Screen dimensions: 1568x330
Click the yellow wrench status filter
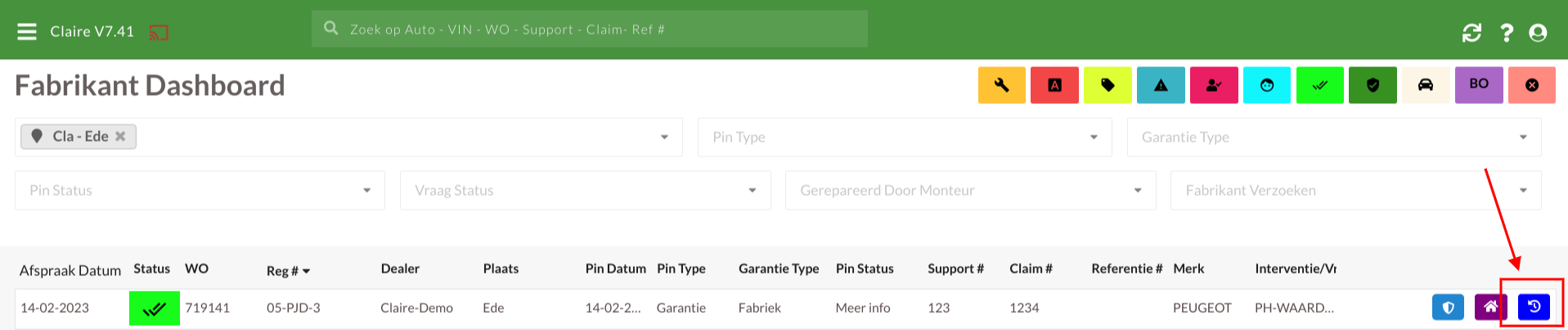(1001, 85)
